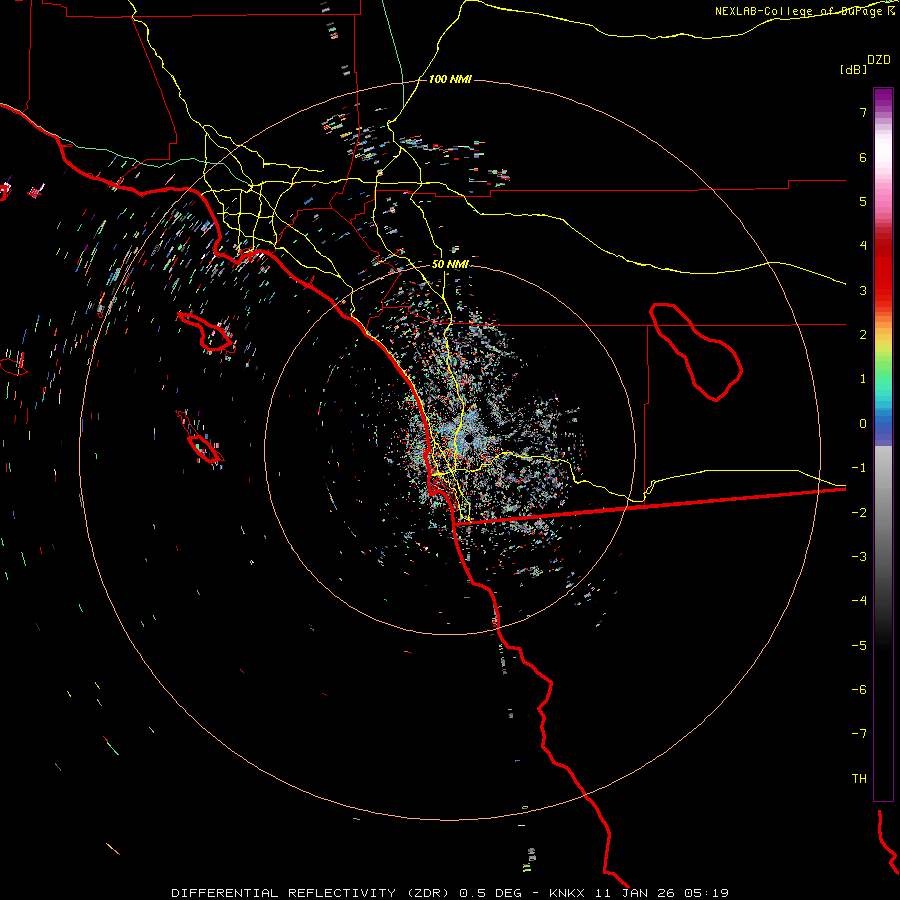This screenshot has height=900, width=900.
Task: Click the black radar site dot at the ring center
Action: click(469, 439)
